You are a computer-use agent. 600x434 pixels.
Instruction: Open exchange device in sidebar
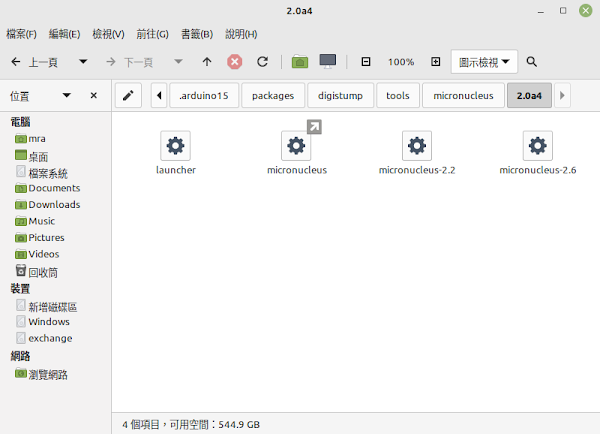point(44,338)
